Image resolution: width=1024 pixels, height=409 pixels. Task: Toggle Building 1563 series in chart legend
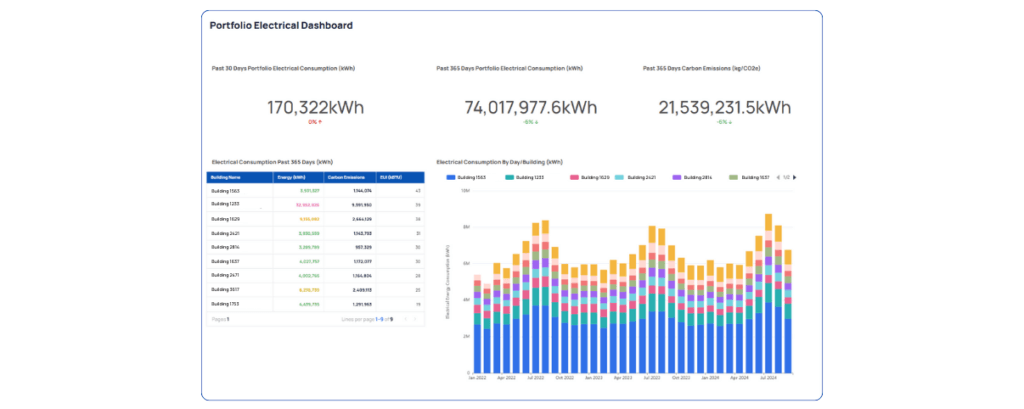468,177
